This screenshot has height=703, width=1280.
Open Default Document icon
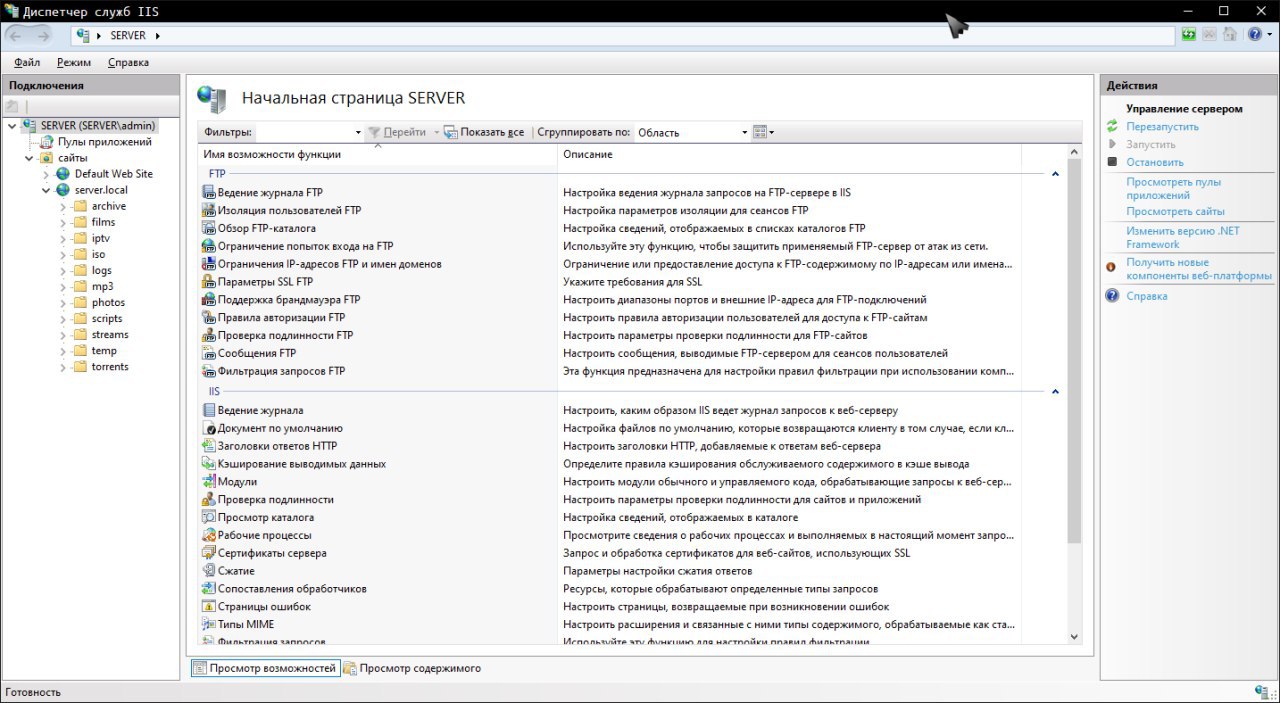pos(209,428)
